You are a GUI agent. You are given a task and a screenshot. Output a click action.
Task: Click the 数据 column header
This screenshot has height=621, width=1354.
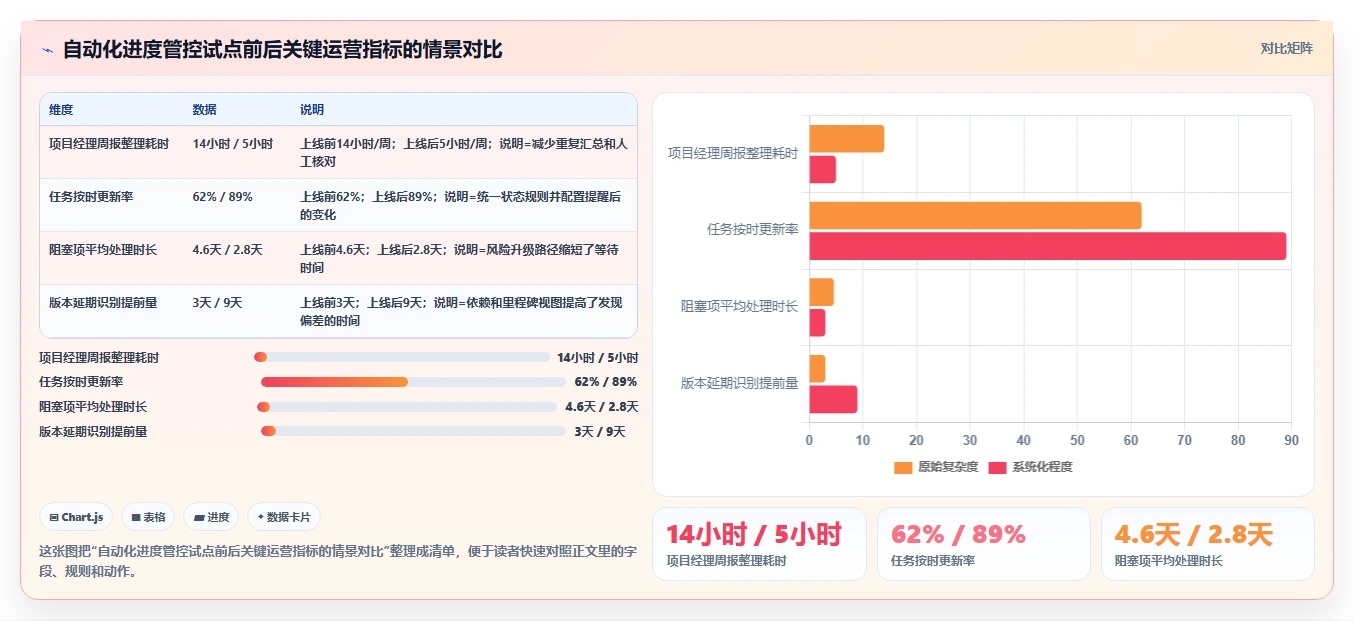(204, 110)
